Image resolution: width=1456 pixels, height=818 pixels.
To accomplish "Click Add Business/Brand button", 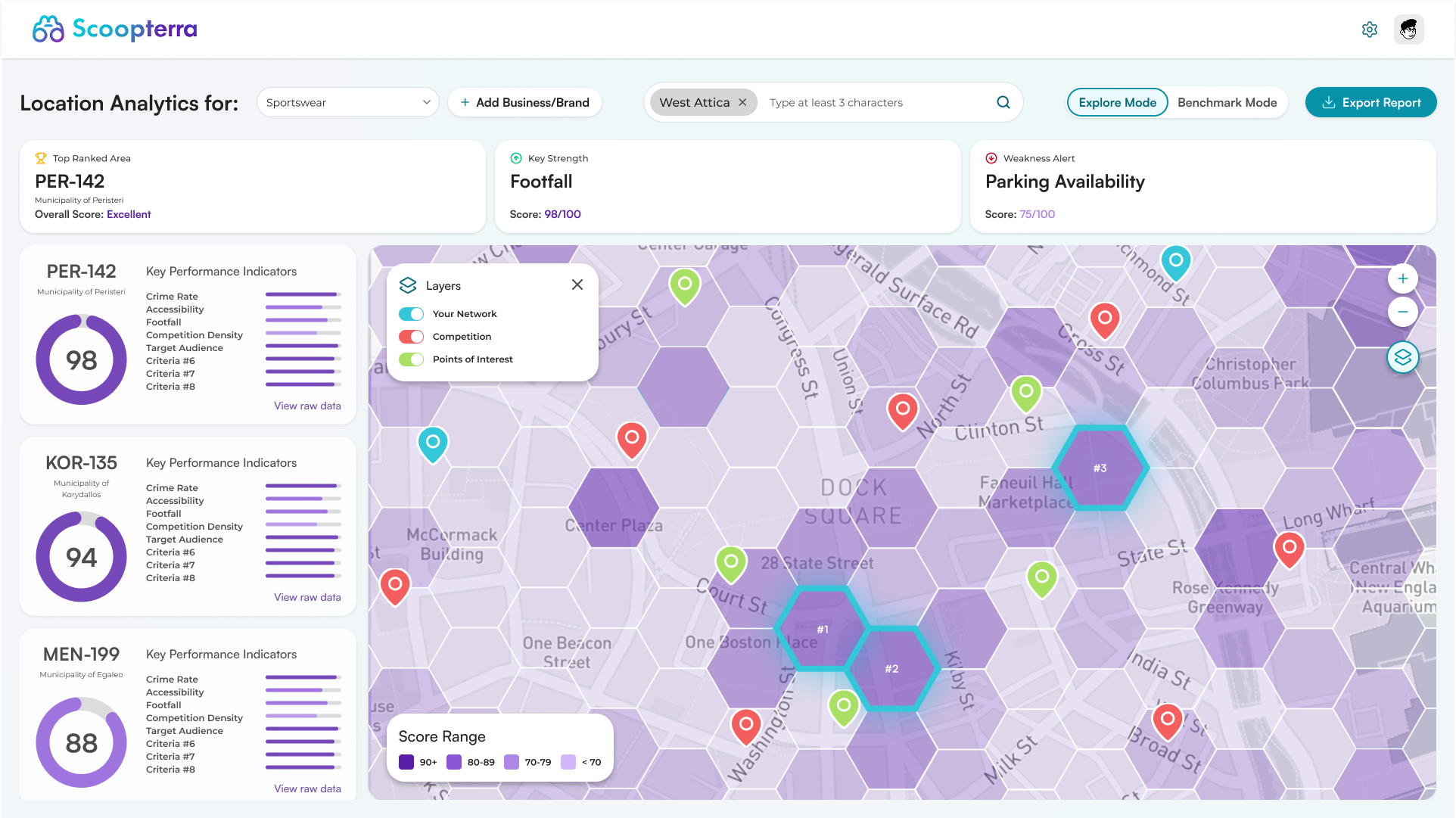I will click(525, 102).
